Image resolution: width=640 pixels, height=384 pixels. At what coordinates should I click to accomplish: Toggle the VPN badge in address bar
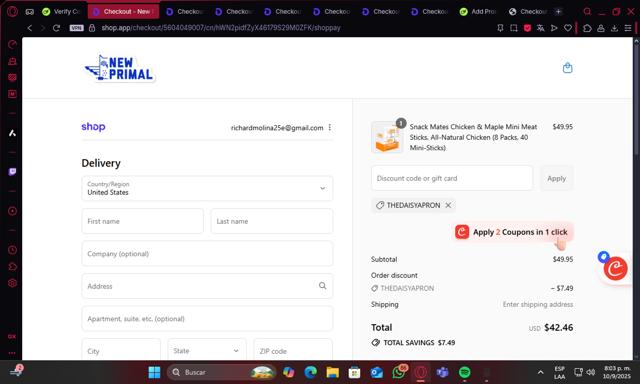(76, 28)
